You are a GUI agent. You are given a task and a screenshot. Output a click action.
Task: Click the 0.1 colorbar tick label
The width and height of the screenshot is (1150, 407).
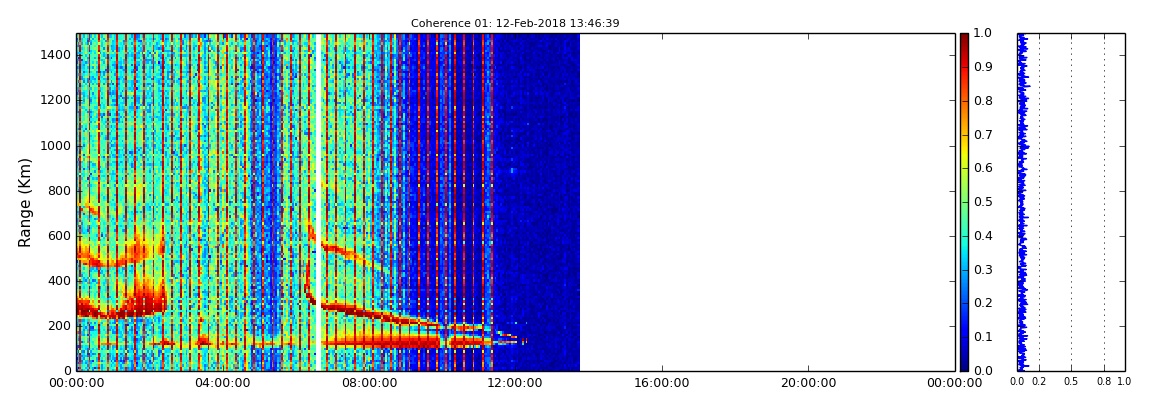click(x=981, y=337)
